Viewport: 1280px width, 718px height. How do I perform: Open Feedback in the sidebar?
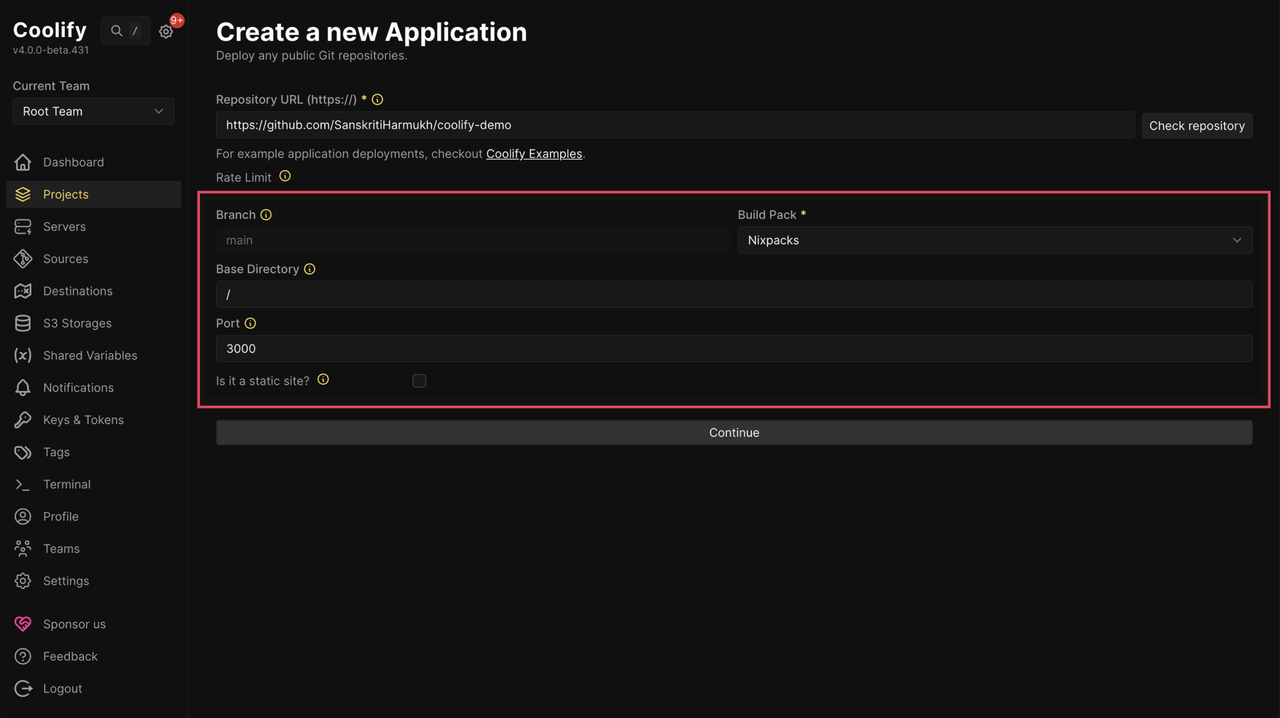click(94, 656)
